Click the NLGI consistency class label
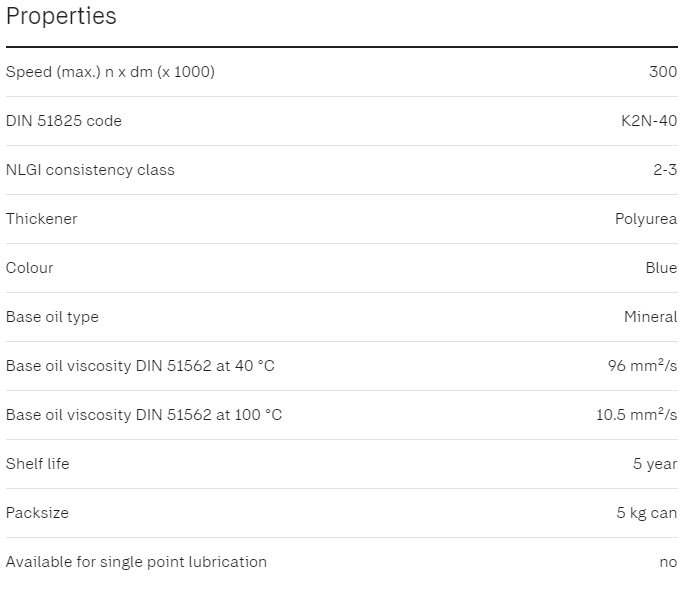The height and width of the screenshot is (600, 685). point(90,170)
